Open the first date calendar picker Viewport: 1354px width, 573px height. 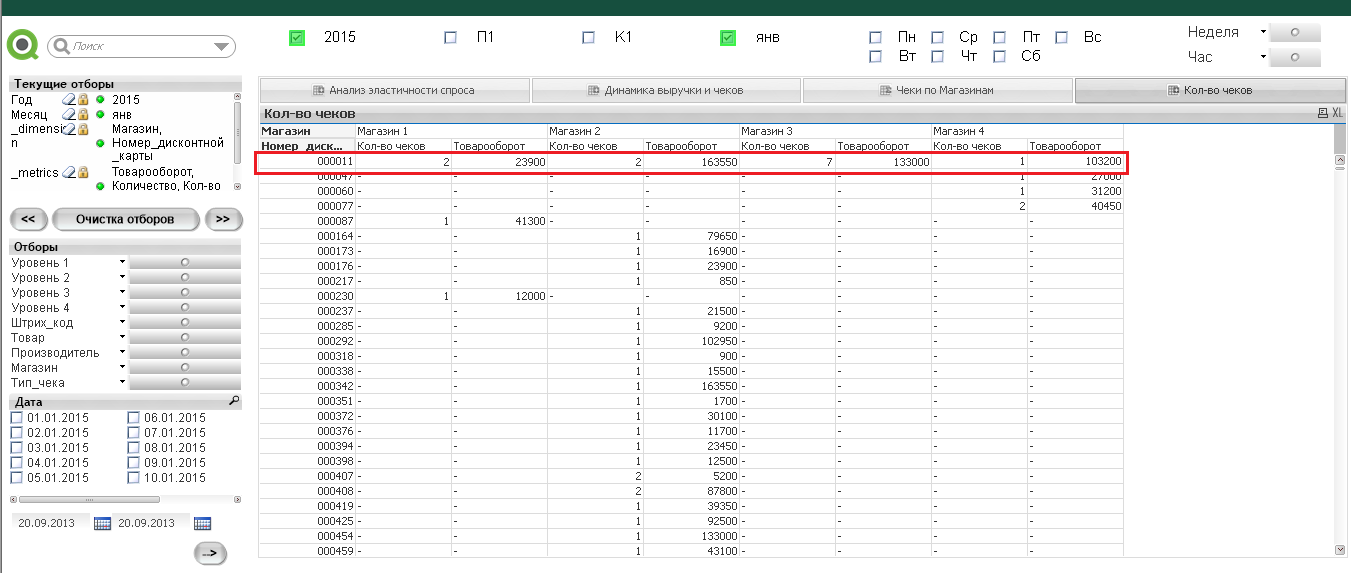point(102,523)
